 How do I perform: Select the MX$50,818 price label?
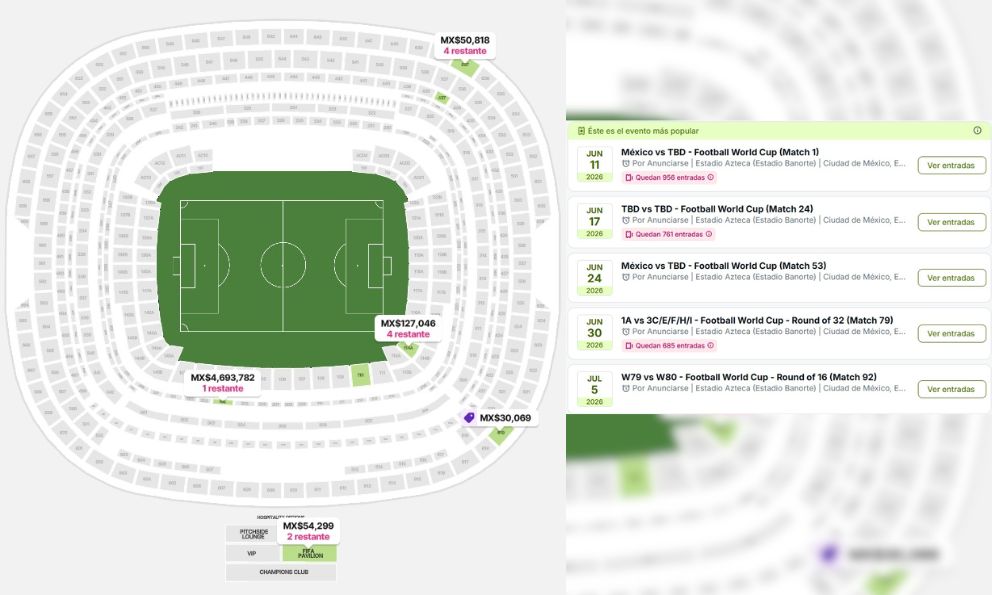465,45
